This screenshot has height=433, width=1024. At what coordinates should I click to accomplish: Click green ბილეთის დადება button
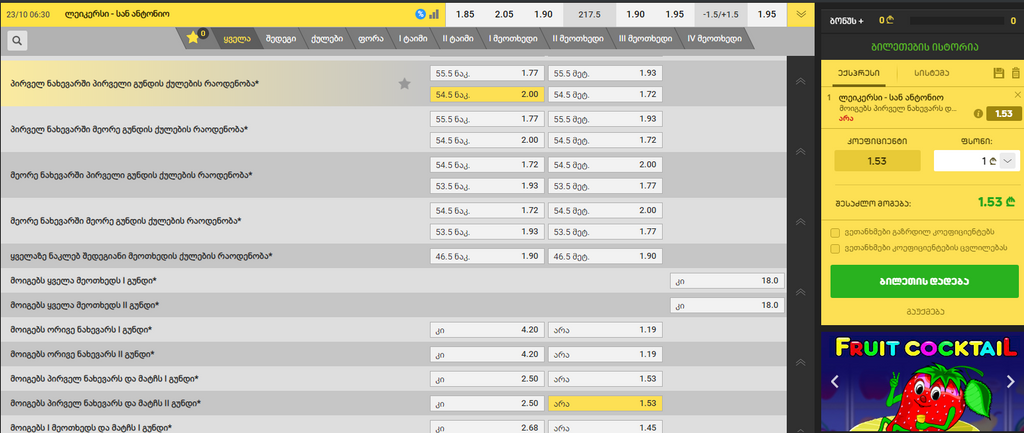click(924, 281)
